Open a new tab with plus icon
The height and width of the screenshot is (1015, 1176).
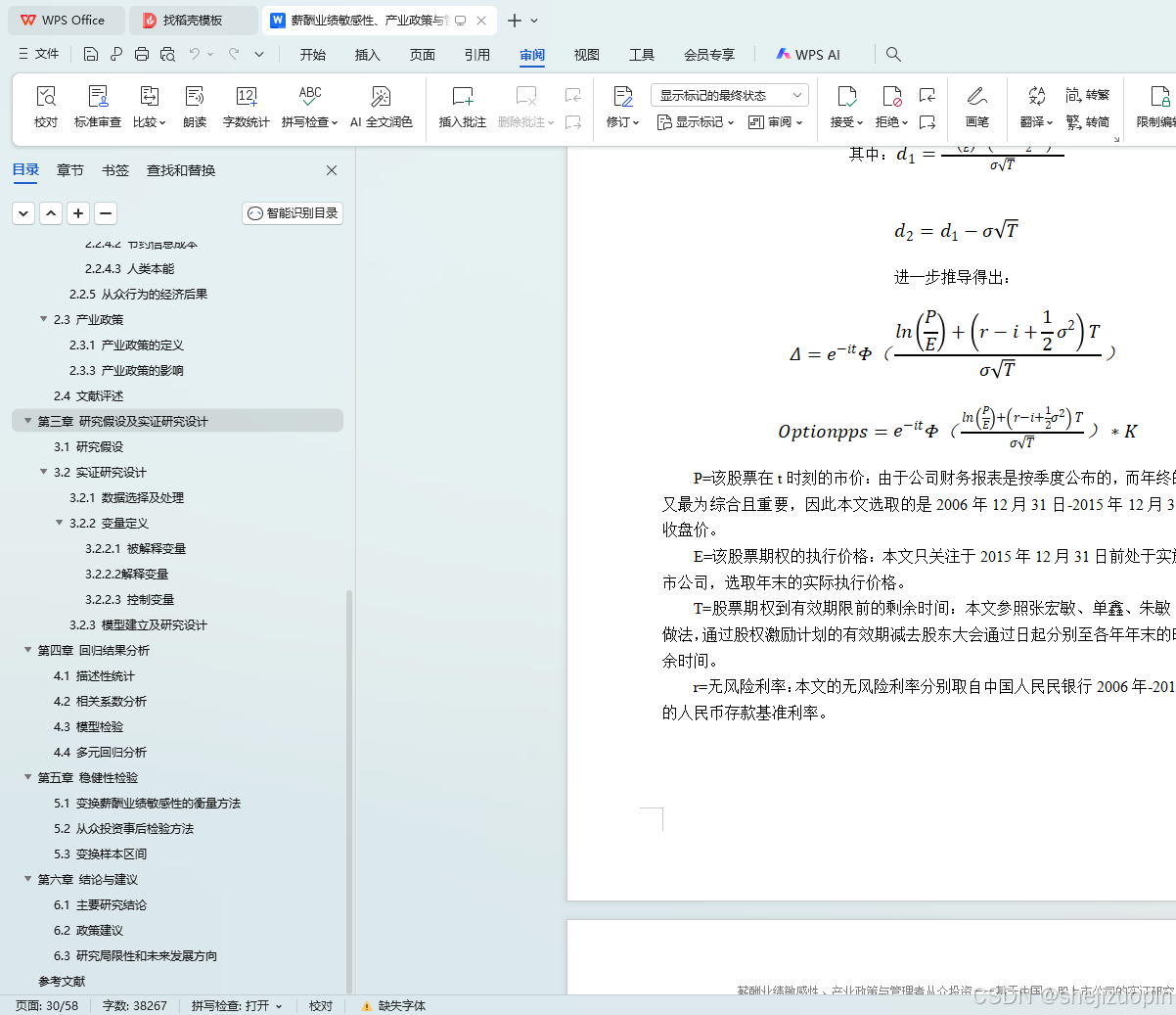(514, 20)
